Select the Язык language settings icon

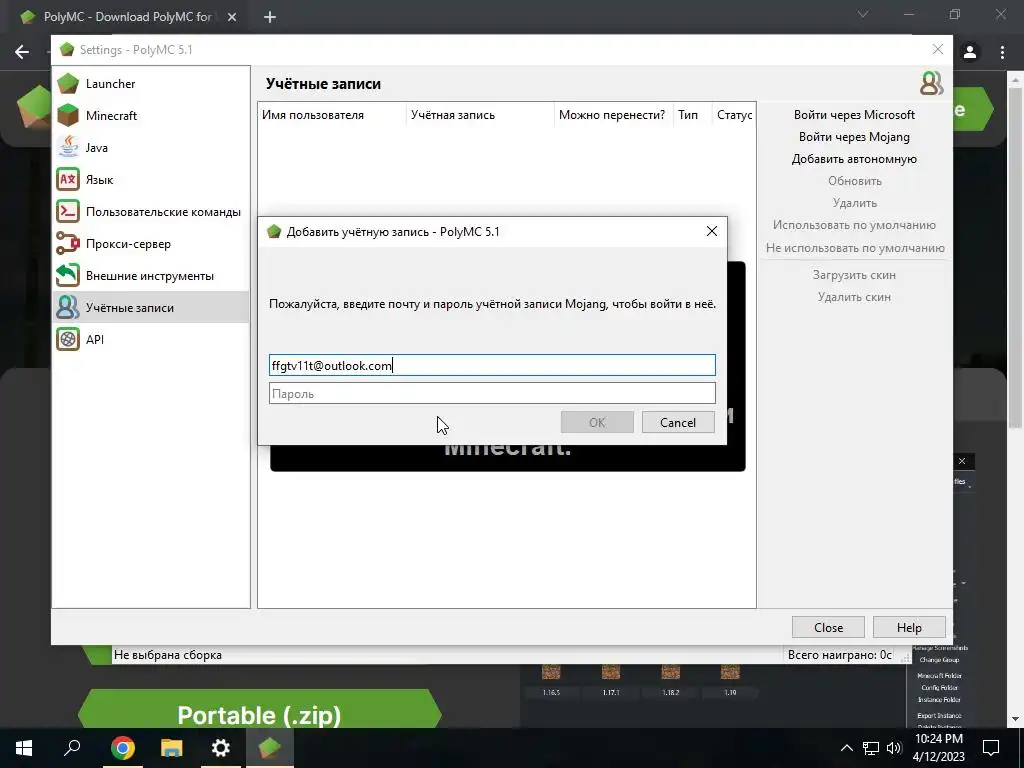click(68, 180)
